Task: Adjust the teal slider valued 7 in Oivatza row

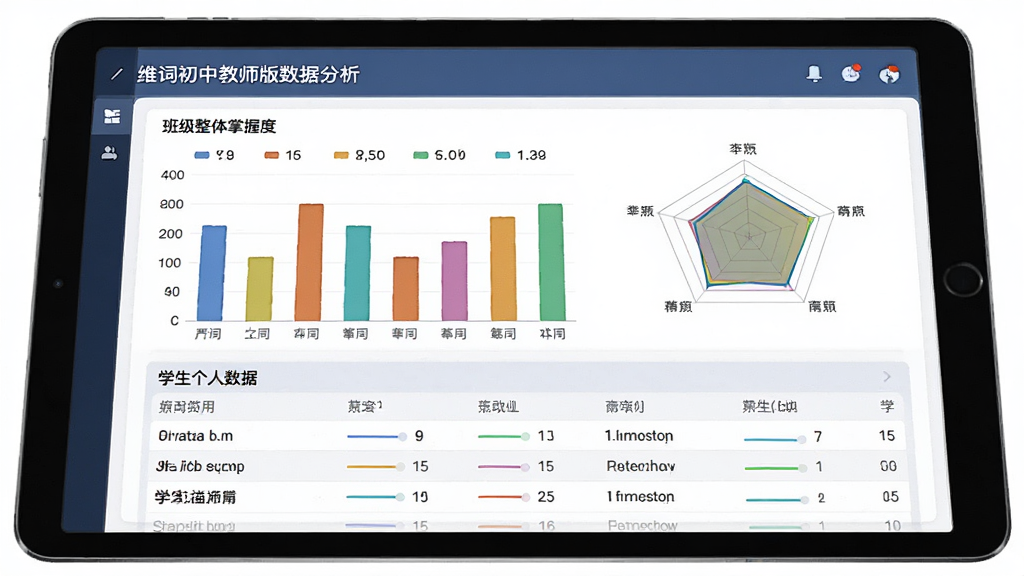Action: coord(775,440)
